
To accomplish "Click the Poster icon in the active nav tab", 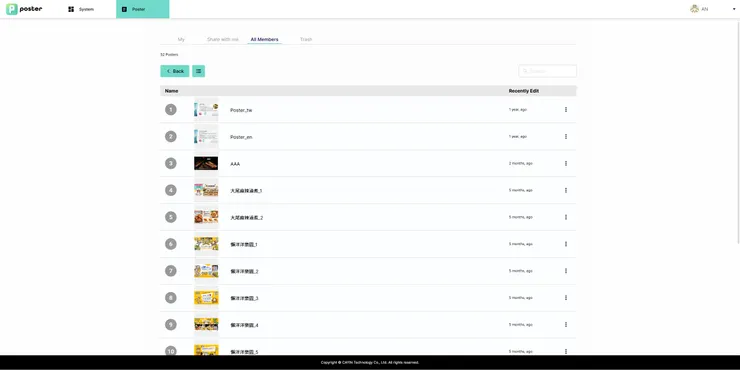I will tap(125, 9).
